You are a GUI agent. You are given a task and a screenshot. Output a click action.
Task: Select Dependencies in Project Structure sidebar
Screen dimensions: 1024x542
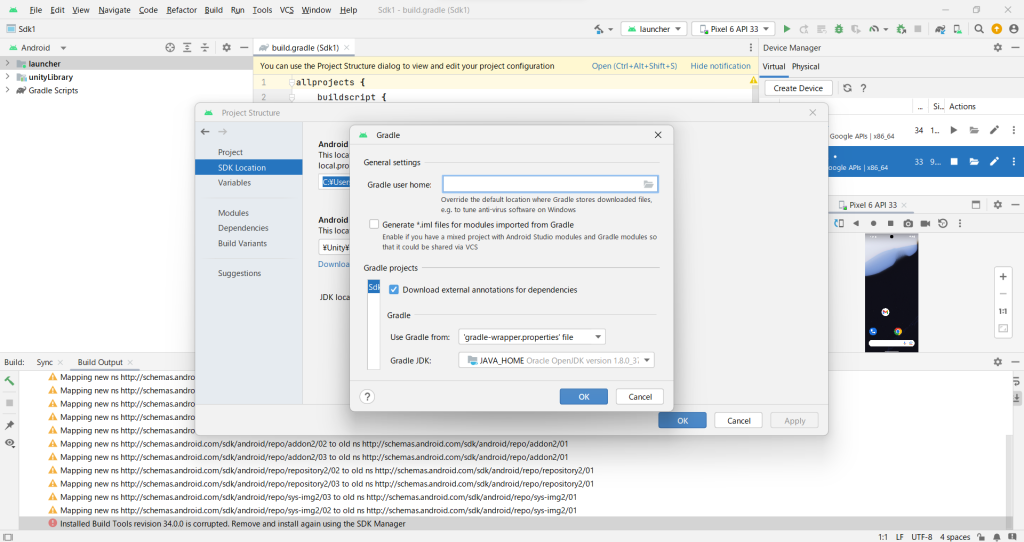click(x=243, y=228)
